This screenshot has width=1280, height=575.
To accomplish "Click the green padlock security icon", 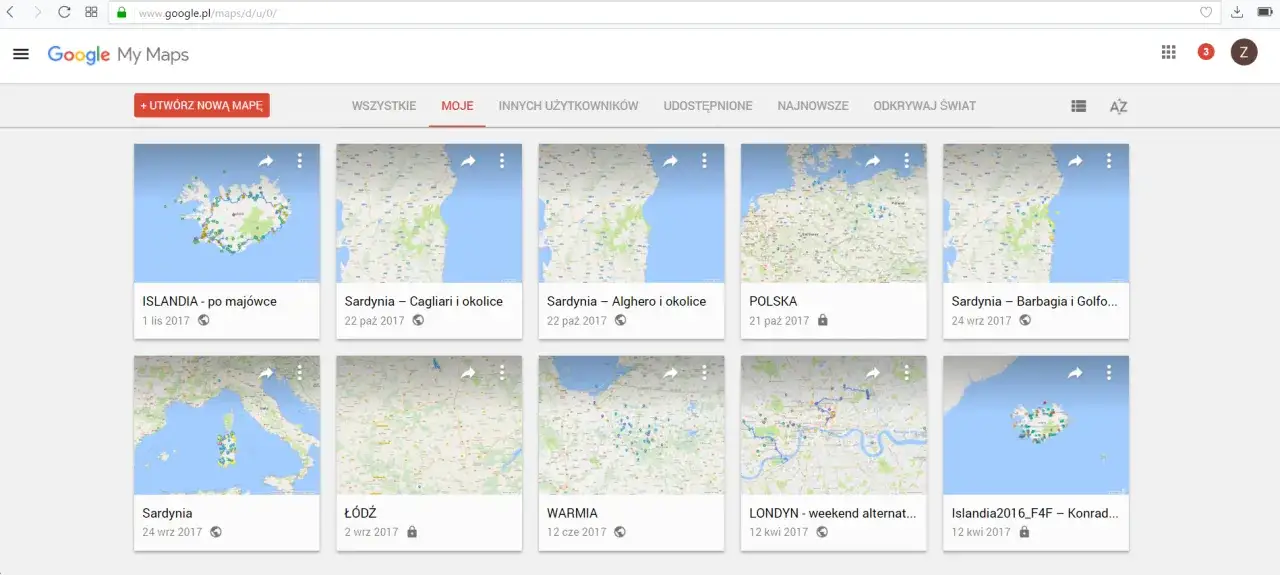I will coord(122,13).
